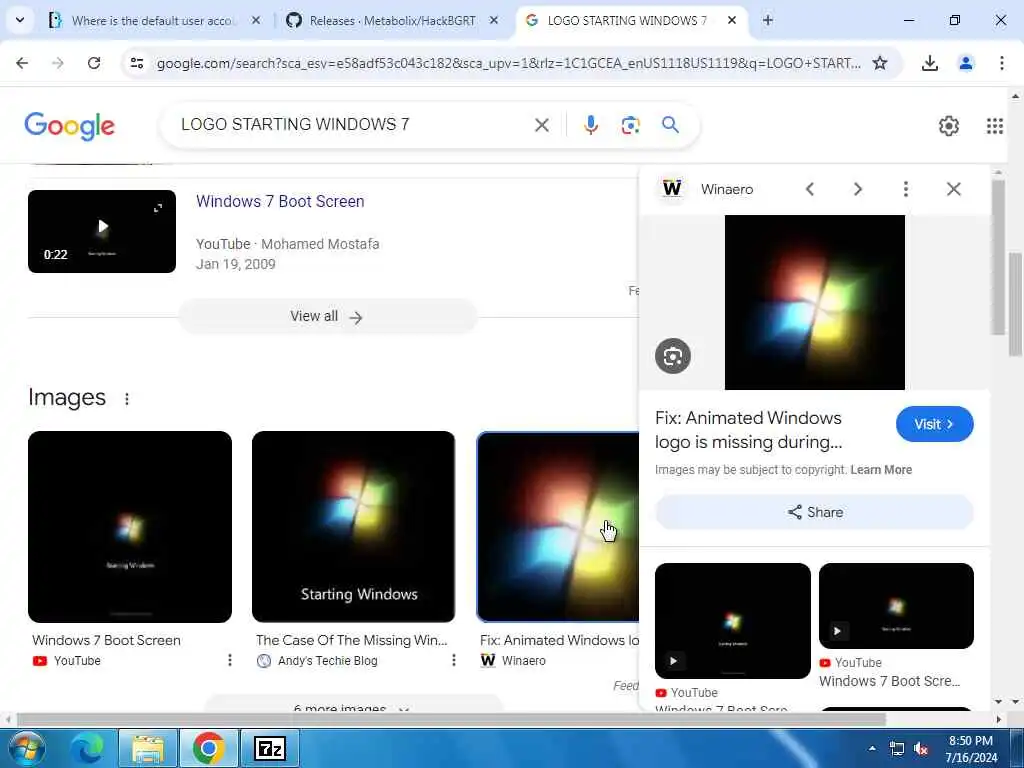Open the Windows Start menu orb
This screenshot has width=1024, height=768.
27,748
